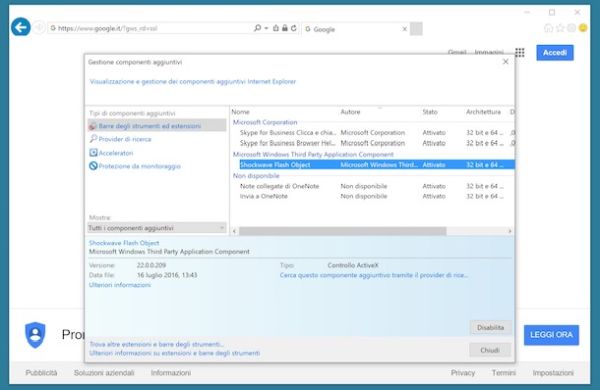Click the browser forward arrow
600x390 pixels.
coord(39,28)
